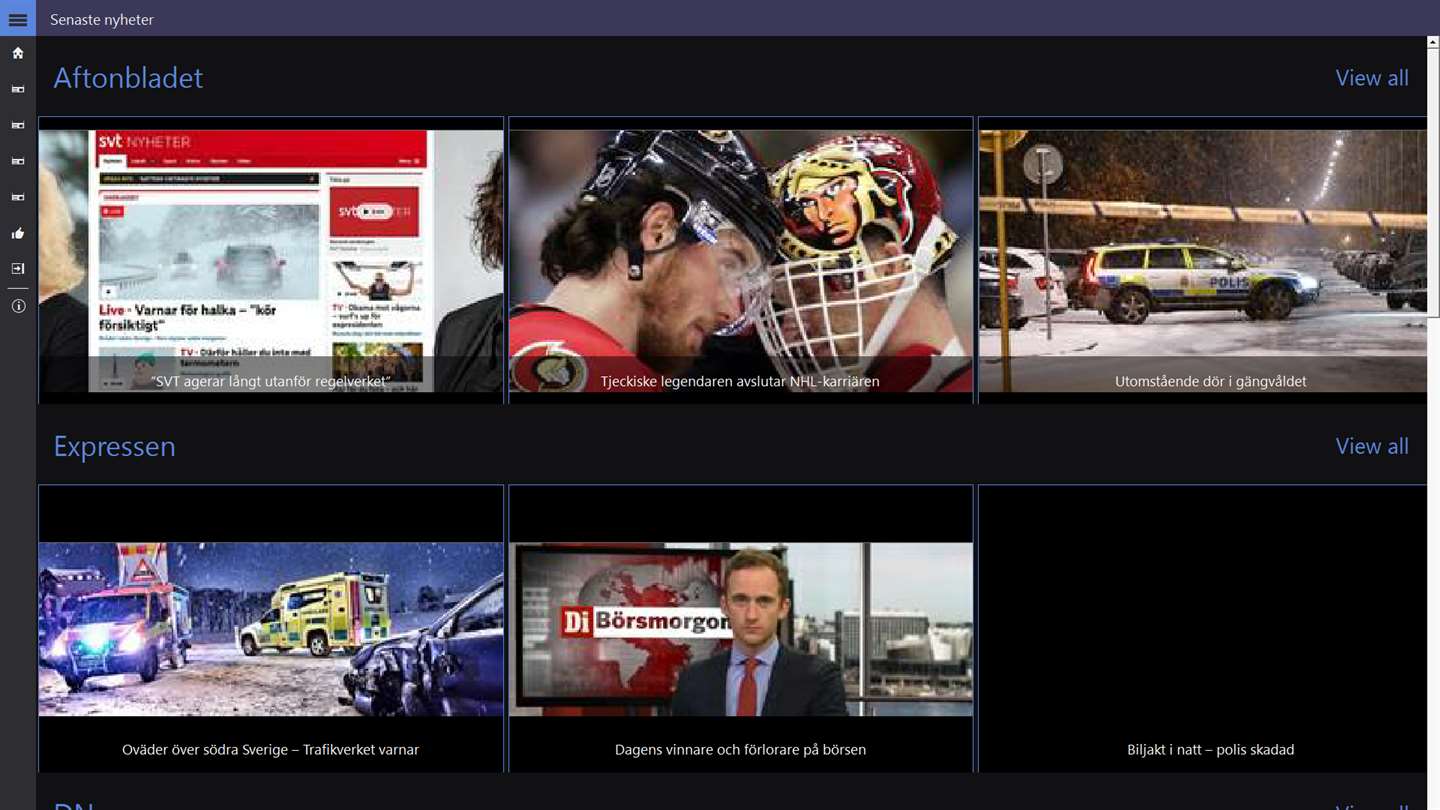Image resolution: width=1440 pixels, height=810 pixels.
Task: Click the 'Senaste nyheter' title
Action: pos(102,19)
